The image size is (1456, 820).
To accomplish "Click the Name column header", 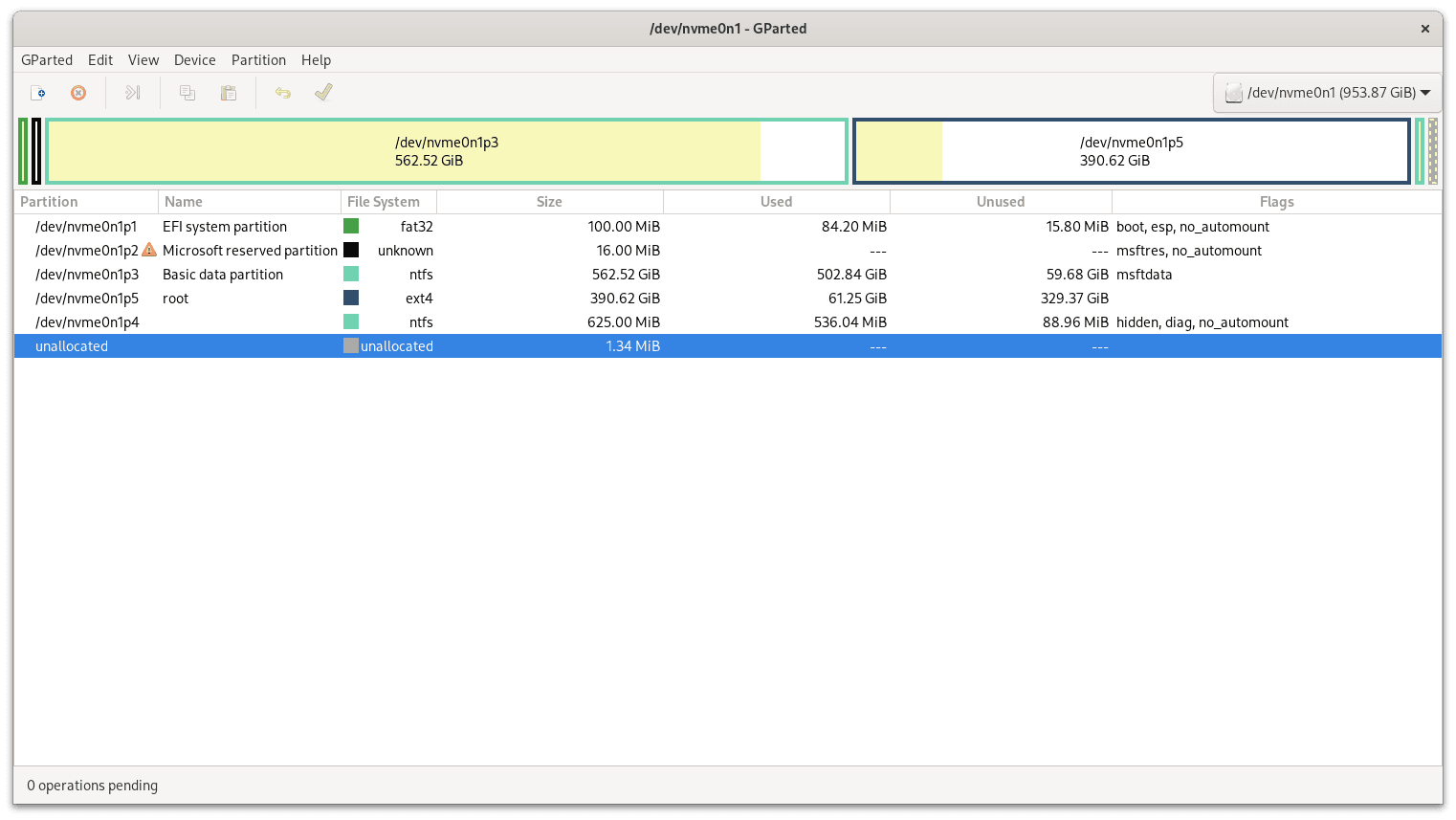I will click(250, 202).
